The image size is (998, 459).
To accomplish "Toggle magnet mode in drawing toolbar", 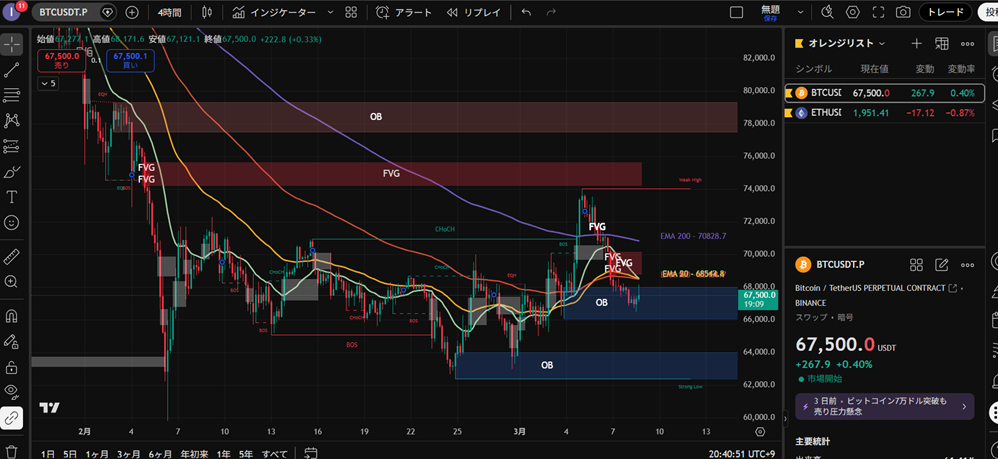I will point(12,316).
